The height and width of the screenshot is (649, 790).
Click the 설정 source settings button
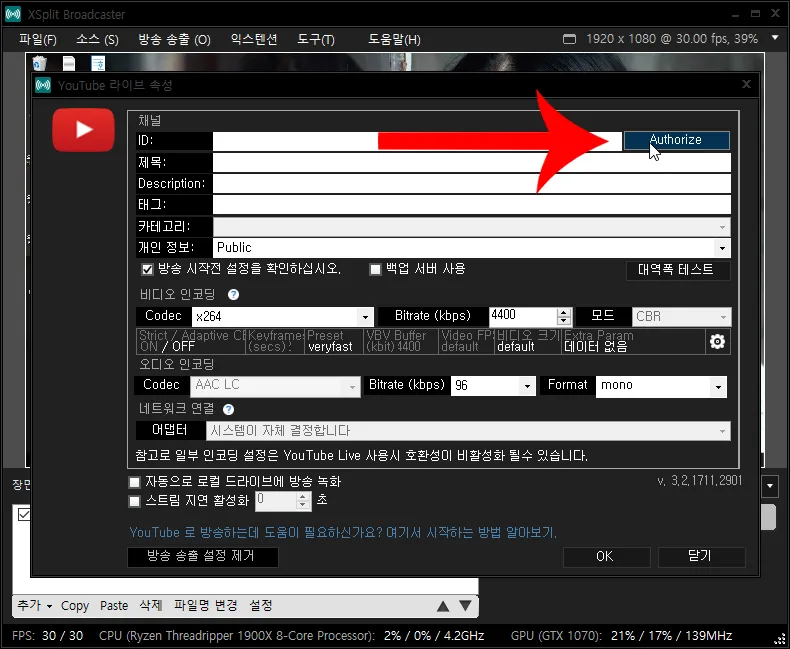(261, 605)
